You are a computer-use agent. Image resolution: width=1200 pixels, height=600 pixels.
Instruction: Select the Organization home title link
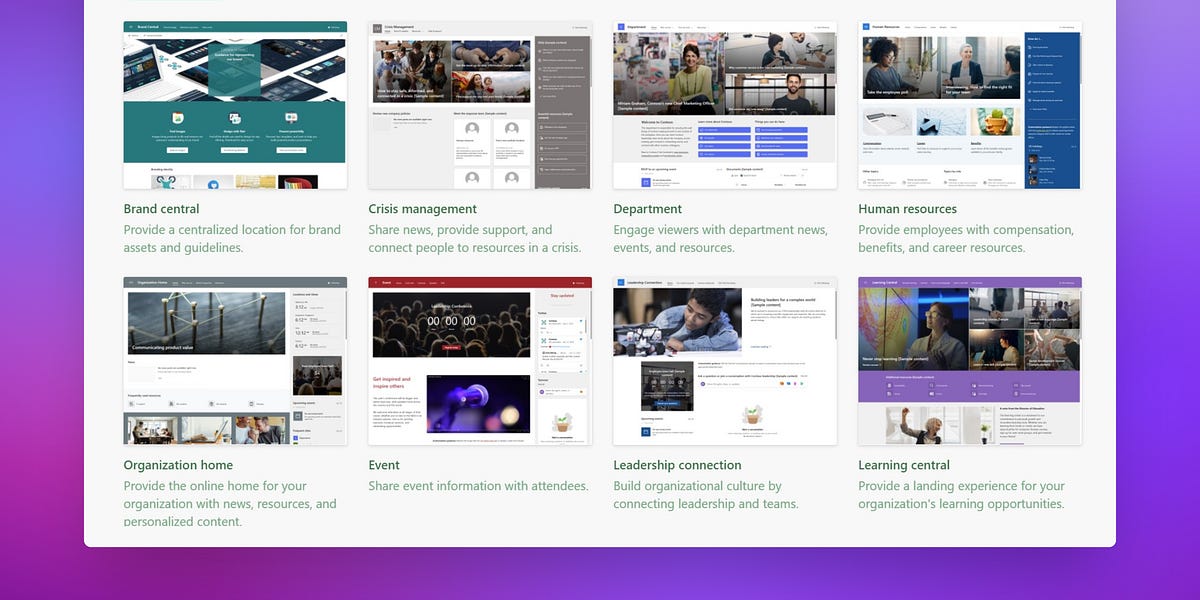pyautogui.click(x=178, y=465)
